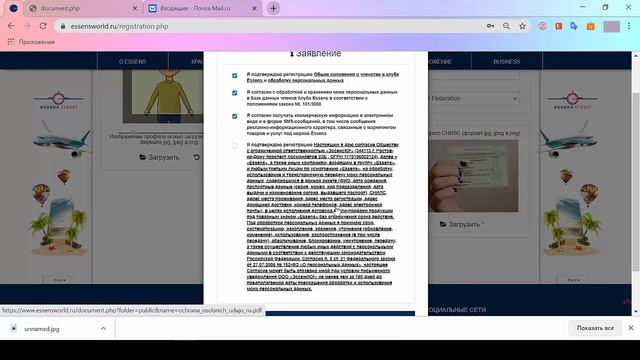Bookmark this page with the star icon

point(522,26)
